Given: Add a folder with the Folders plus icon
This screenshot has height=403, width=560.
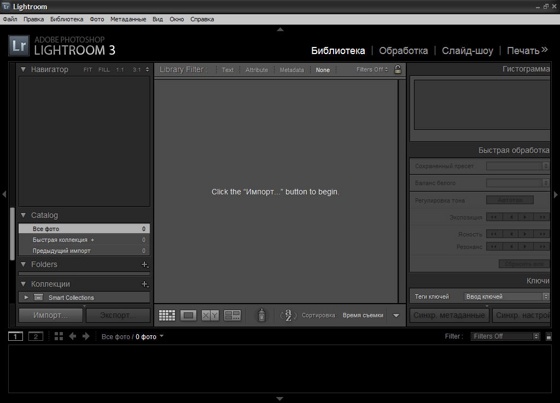Looking at the screenshot, I should point(145,264).
